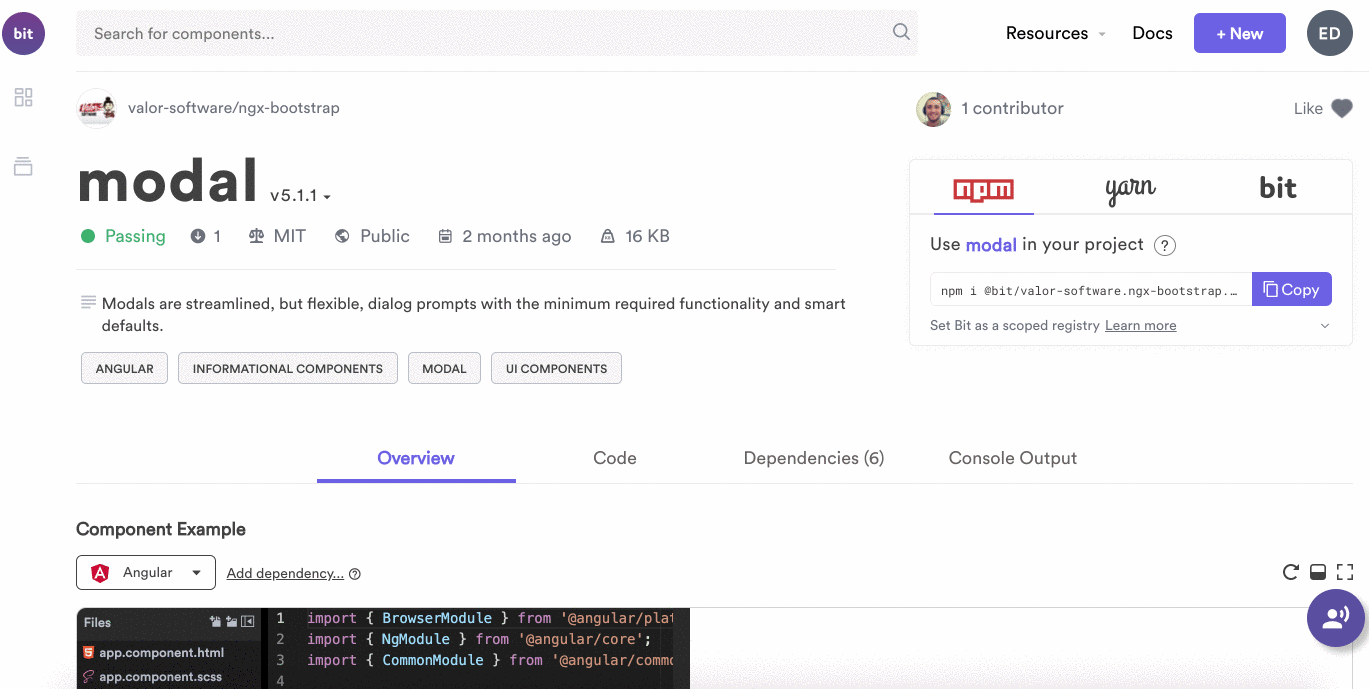Open the floating support chat button
This screenshot has width=1369, height=689.
pyautogui.click(x=1336, y=618)
